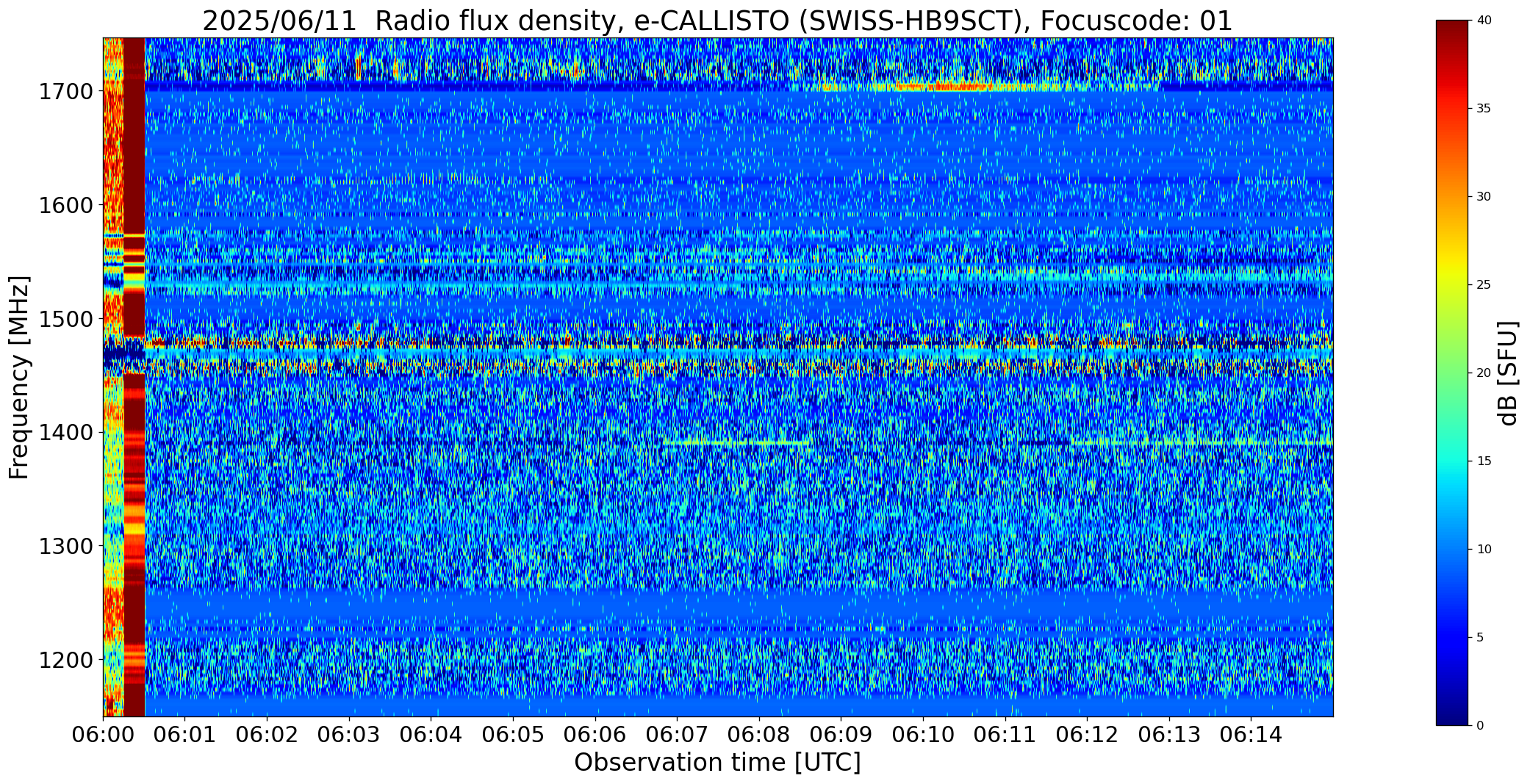Click the colorbar tick label 5
This screenshot has width=1530, height=784.
coord(1480,637)
